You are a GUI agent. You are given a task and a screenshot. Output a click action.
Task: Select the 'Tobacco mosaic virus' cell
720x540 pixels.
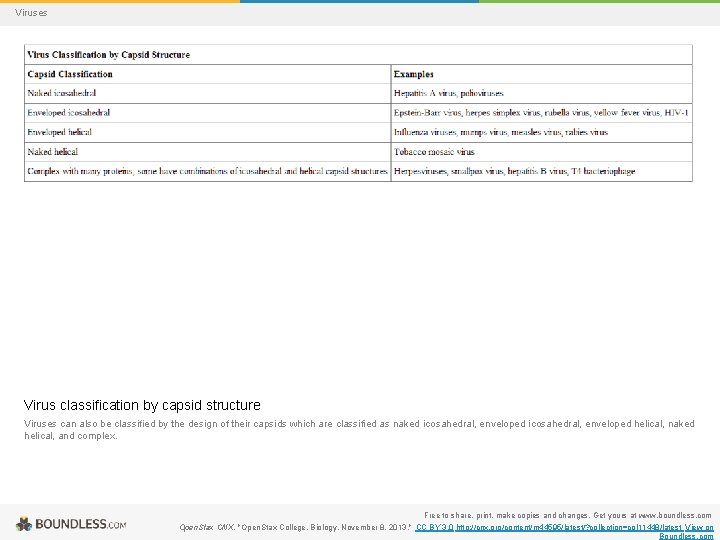point(542,152)
